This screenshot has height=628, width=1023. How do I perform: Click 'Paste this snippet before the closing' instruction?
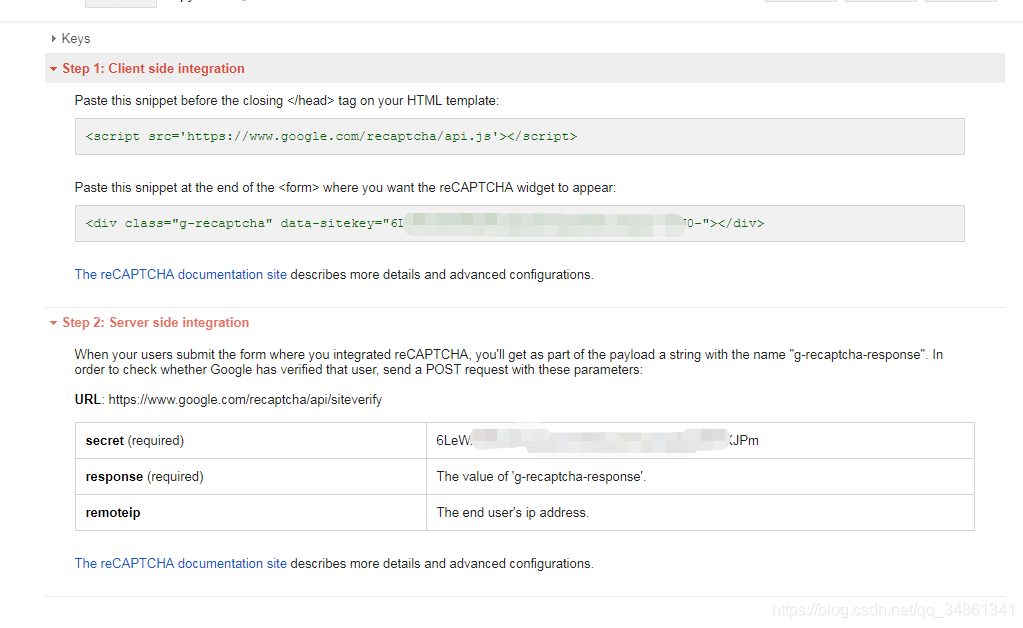pos(286,100)
